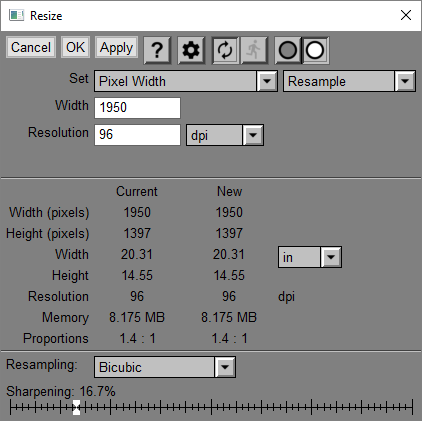
Task: Click into the Width input field
Action: click(x=137, y=108)
